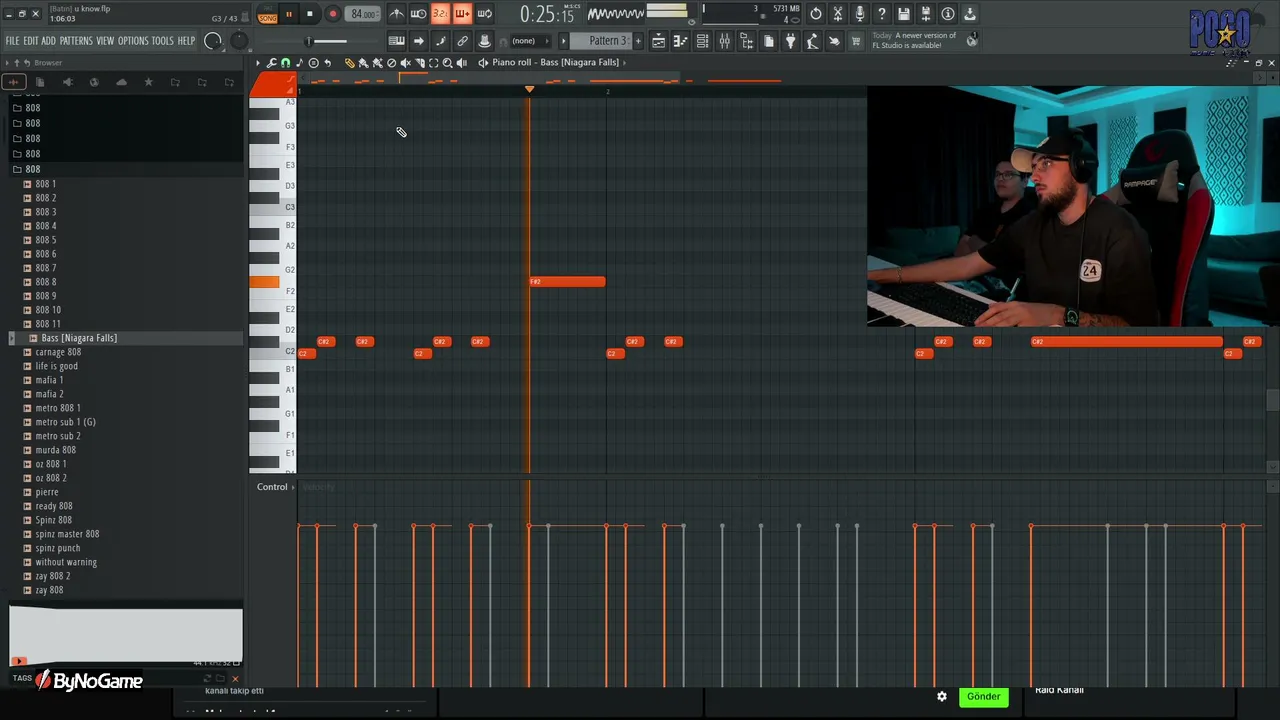Screen dimensions: 1280x720
Task: Click the F#2 note in piano roll
Action: click(567, 282)
